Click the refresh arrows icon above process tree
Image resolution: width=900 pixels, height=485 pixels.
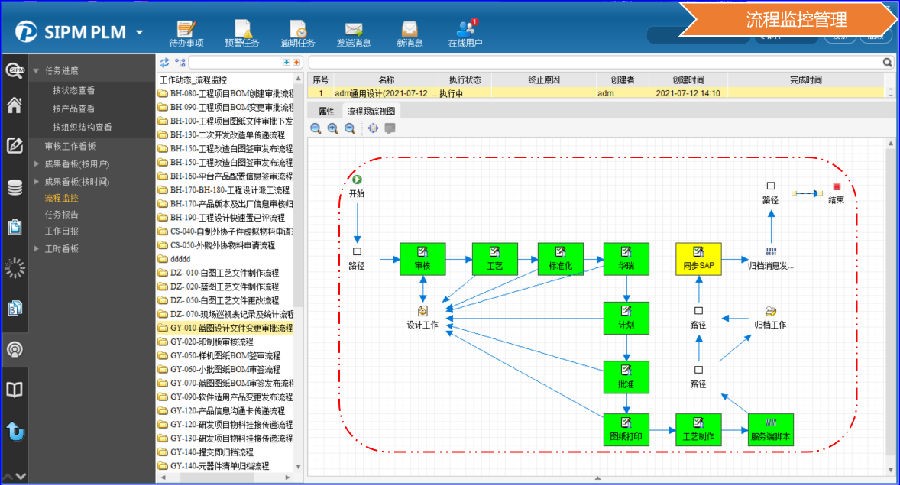pos(165,62)
